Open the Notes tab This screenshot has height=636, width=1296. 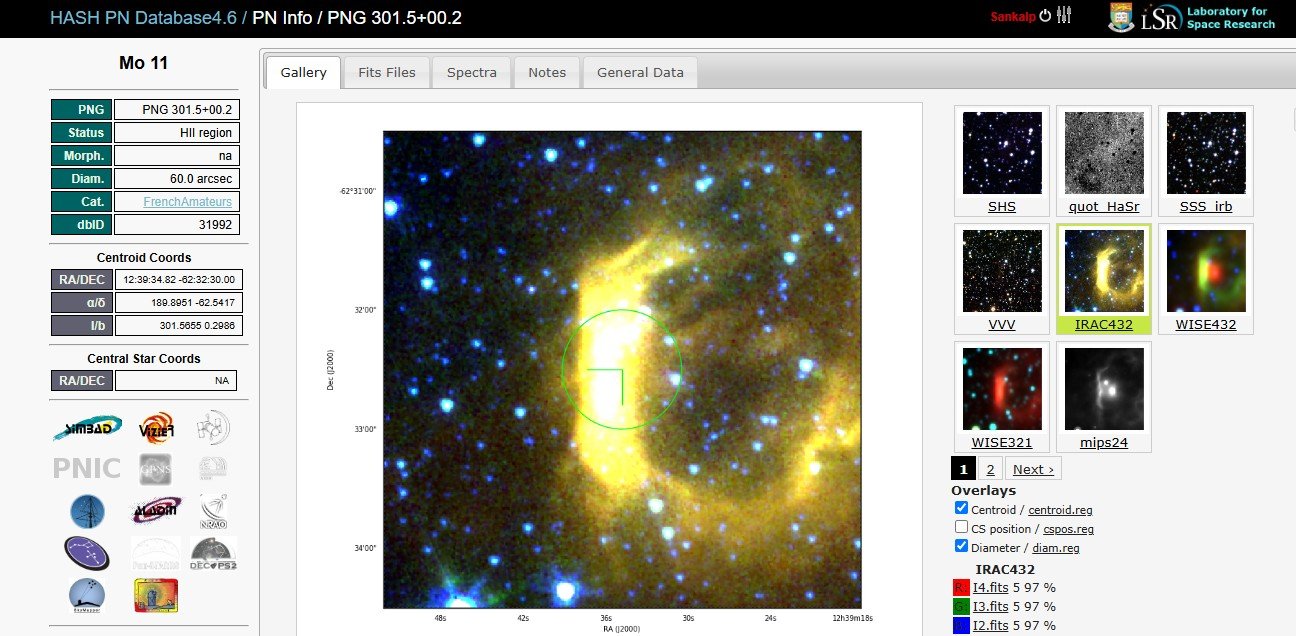click(x=547, y=72)
